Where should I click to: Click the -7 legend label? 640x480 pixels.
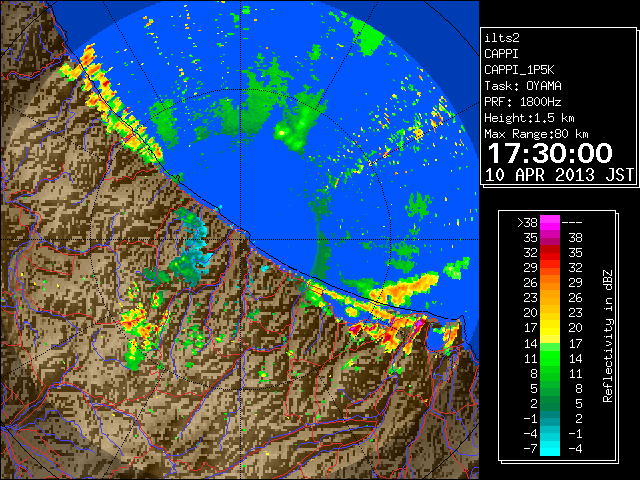530,449
